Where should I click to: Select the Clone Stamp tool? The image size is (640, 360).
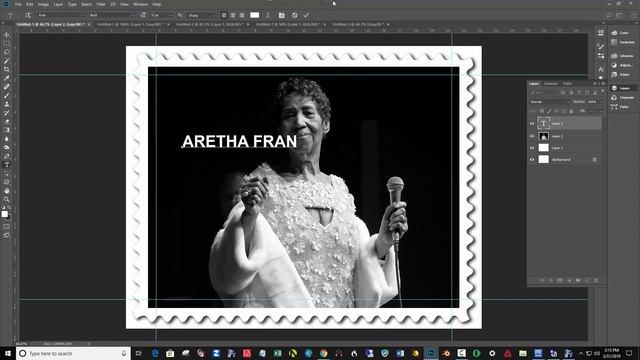pyautogui.click(x=7, y=104)
